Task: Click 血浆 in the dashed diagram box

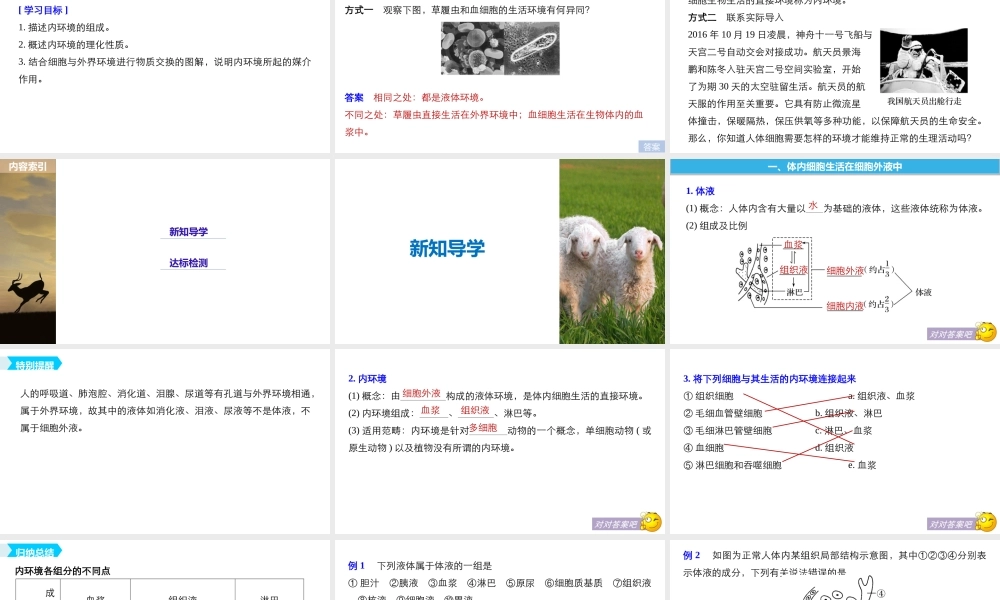Action: (x=793, y=245)
